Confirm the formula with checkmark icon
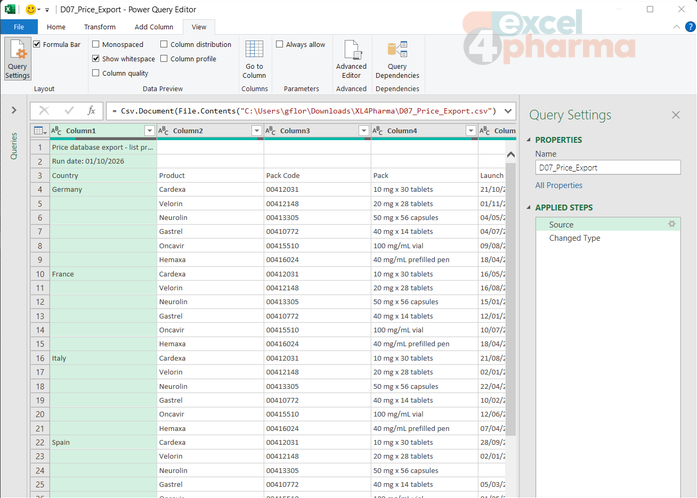The image size is (697, 498). coord(69,110)
